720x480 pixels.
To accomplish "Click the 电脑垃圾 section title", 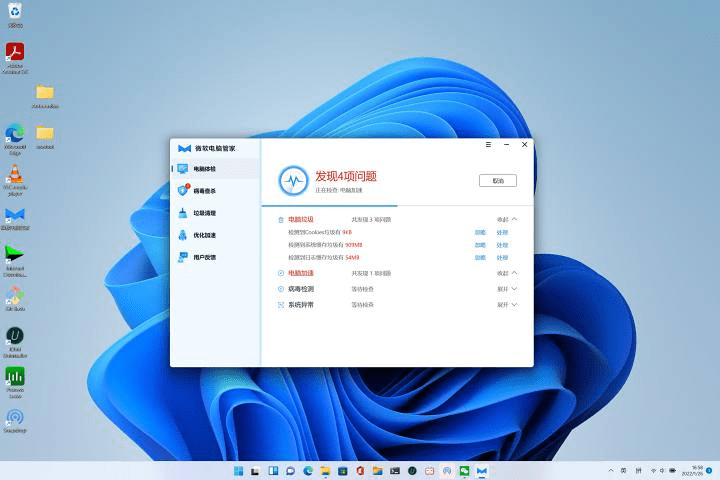I will [x=301, y=220].
